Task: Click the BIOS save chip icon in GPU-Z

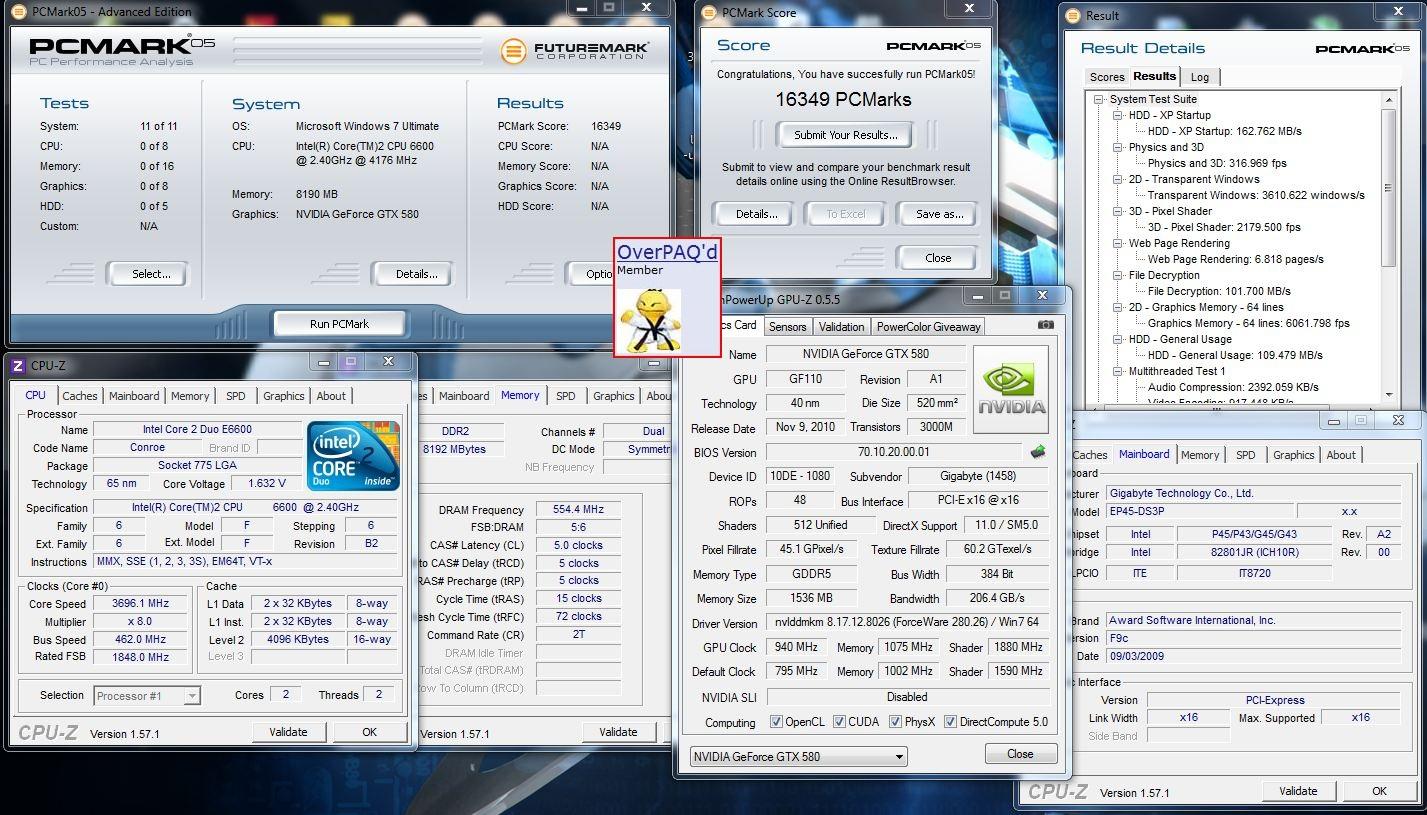Action: pyautogui.click(x=1039, y=452)
